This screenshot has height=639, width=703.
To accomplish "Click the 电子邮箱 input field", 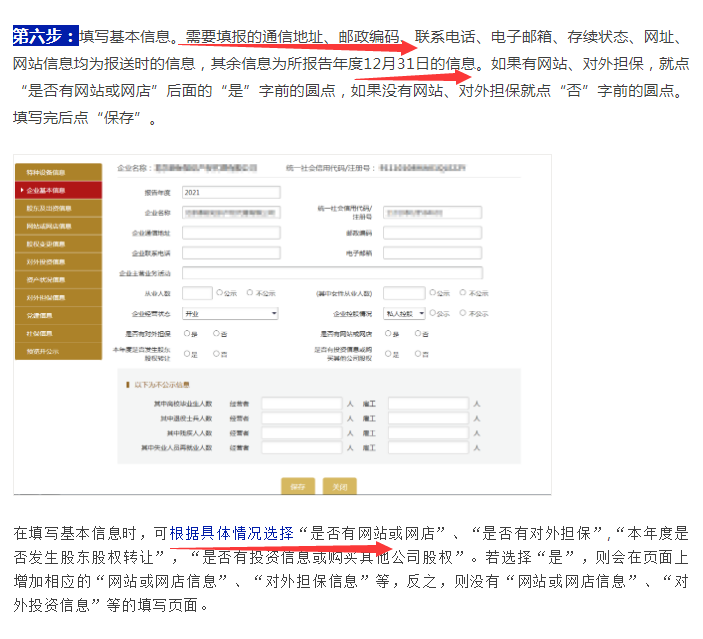I will [430, 253].
